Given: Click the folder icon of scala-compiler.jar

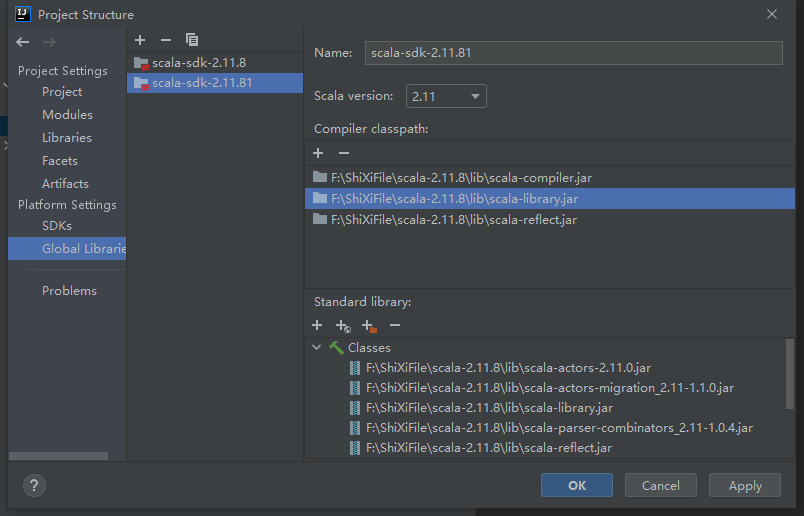Looking at the screenshot, I should pyautogui.click(x=320, y=177).
